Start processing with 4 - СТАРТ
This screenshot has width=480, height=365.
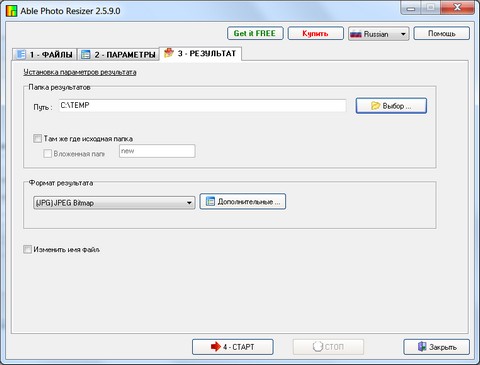pos(233,347)
